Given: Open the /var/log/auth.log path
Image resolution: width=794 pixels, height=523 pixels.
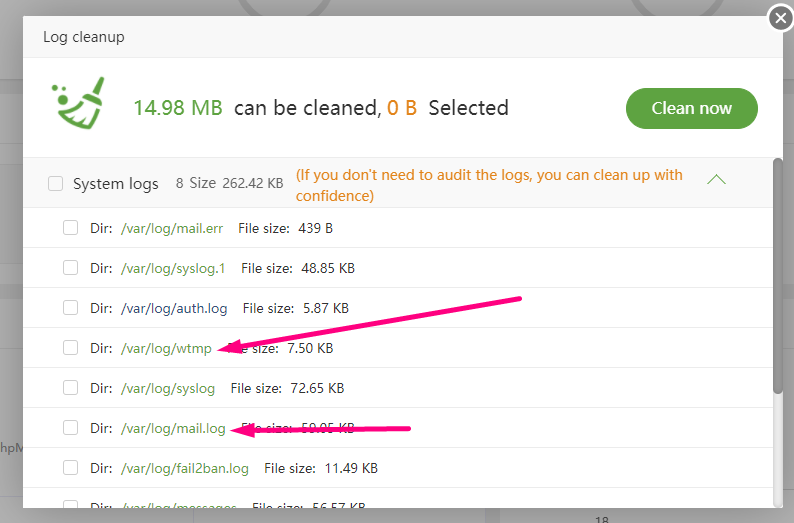Looking at the screenshot, I should (174, 308).
